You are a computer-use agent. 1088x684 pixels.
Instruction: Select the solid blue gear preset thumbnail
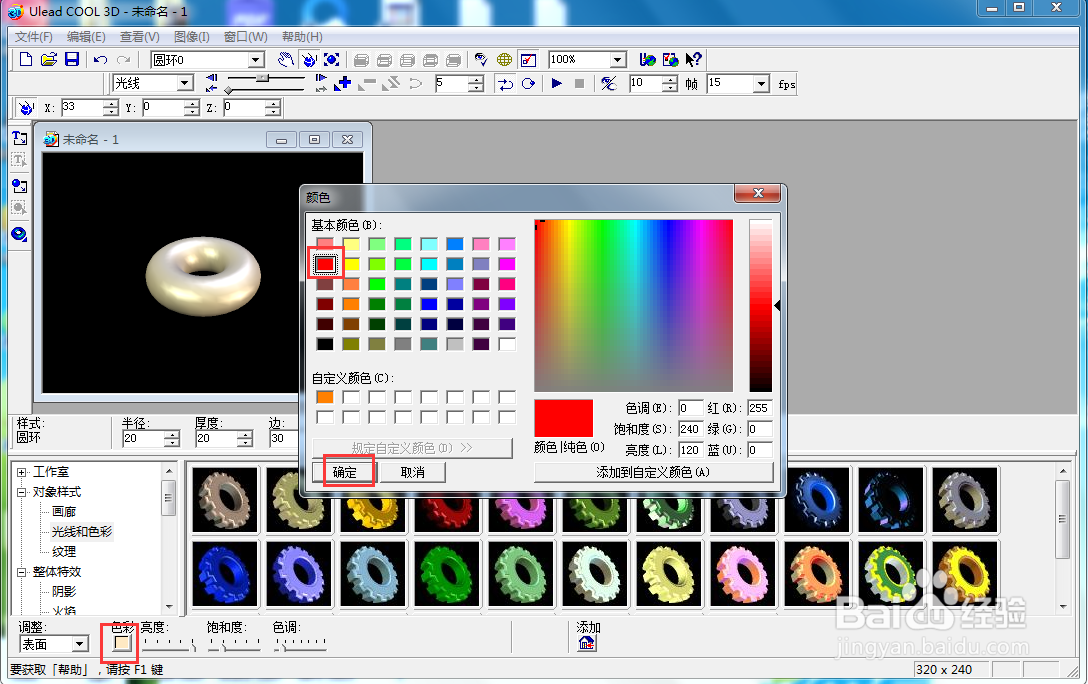[x=225, y=574]
